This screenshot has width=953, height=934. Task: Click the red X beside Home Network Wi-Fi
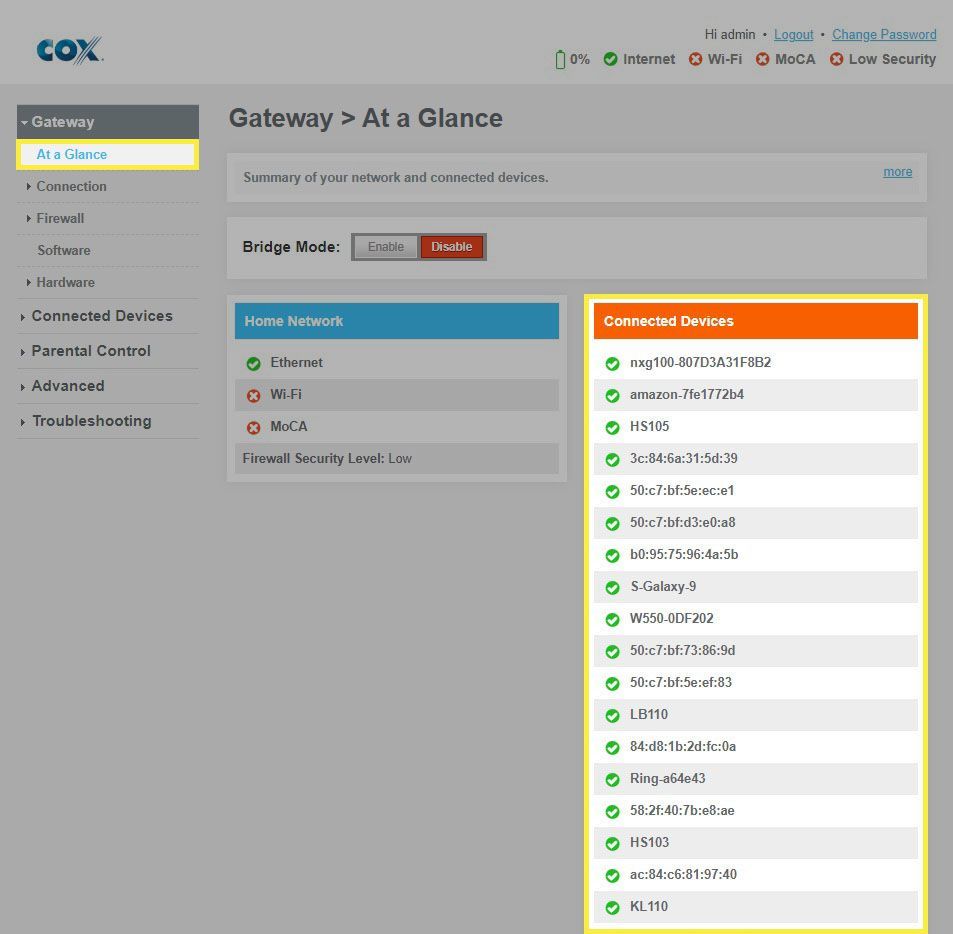253,396
